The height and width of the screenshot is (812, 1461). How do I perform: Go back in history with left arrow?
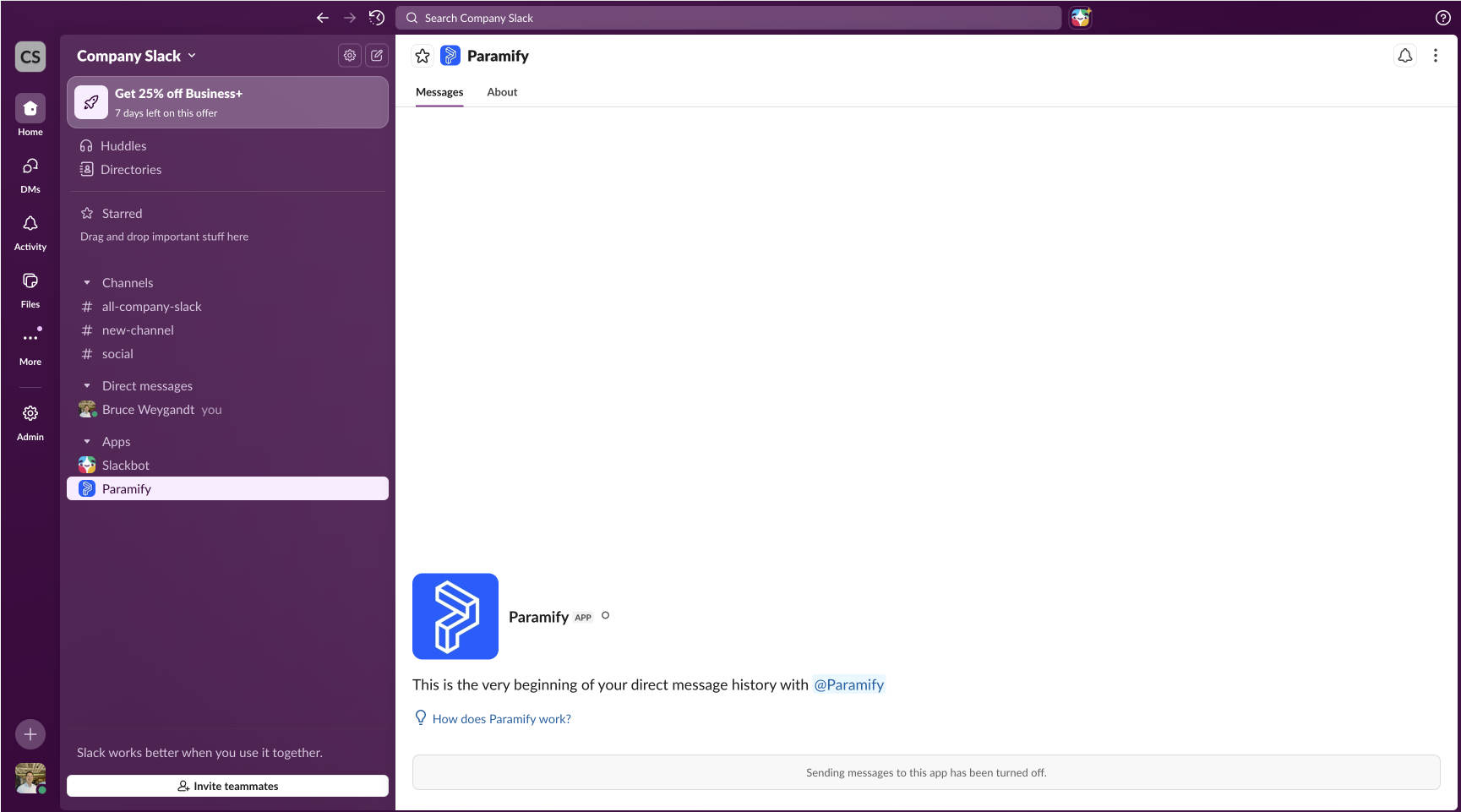click(323, 18)
